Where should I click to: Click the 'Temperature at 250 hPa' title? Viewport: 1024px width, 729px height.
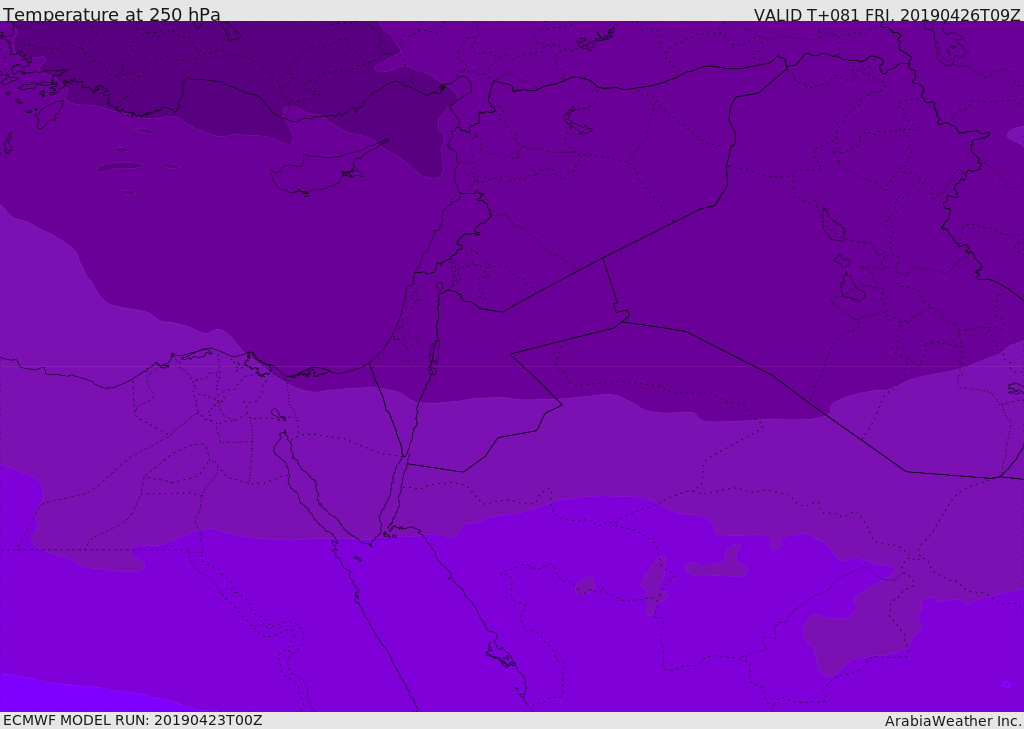point(112,14)
